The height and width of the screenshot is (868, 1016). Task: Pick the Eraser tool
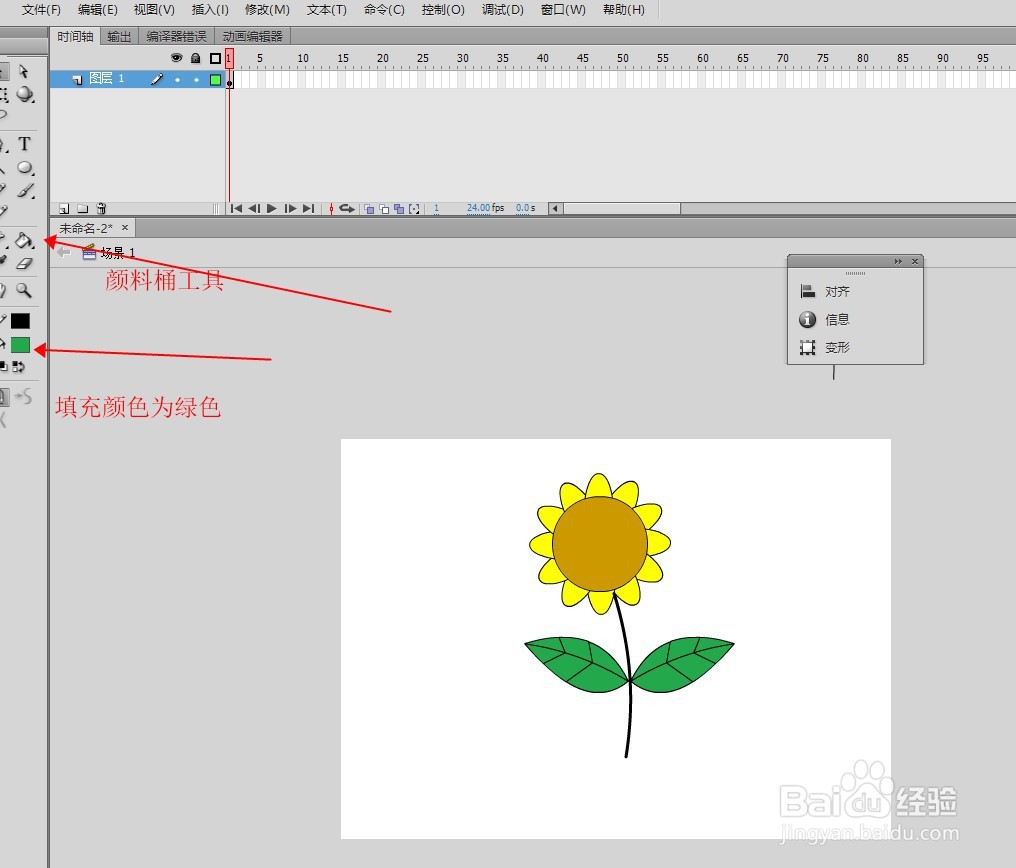pos(24,264)
